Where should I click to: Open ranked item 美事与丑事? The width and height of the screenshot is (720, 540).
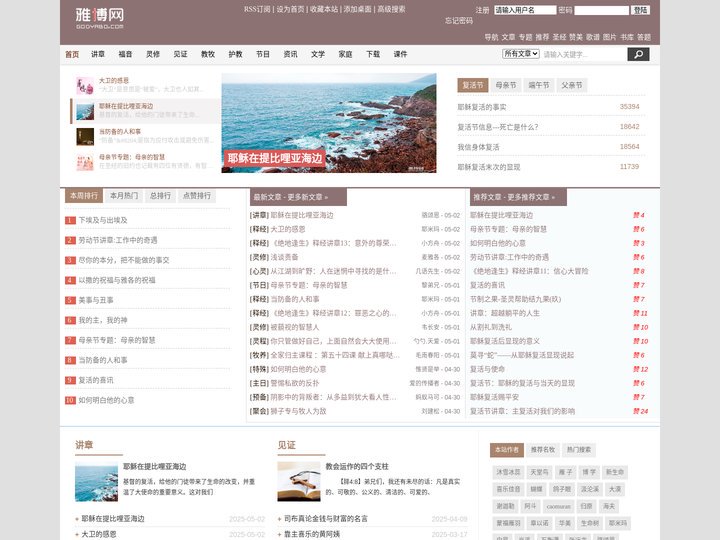[x=96, y=300]
